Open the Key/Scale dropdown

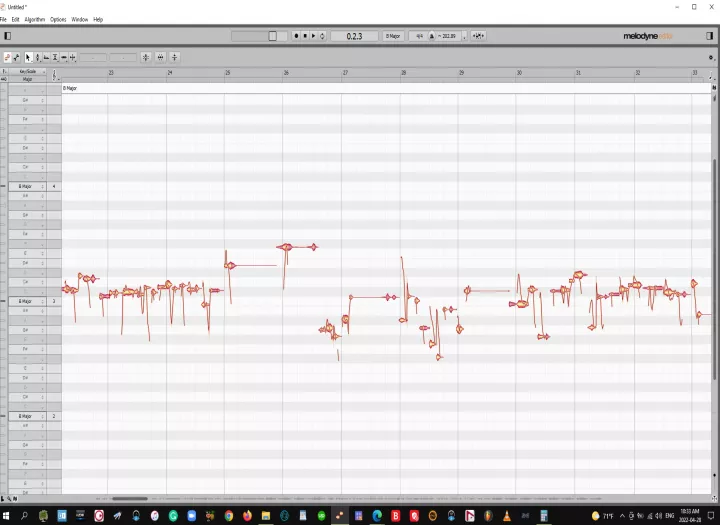(x=28, y=72)
